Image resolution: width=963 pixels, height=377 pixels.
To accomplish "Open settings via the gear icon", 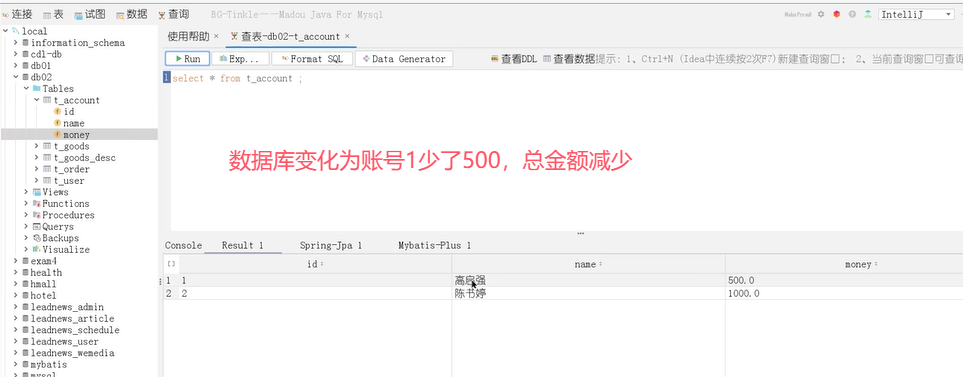I will tap(821, 14).
